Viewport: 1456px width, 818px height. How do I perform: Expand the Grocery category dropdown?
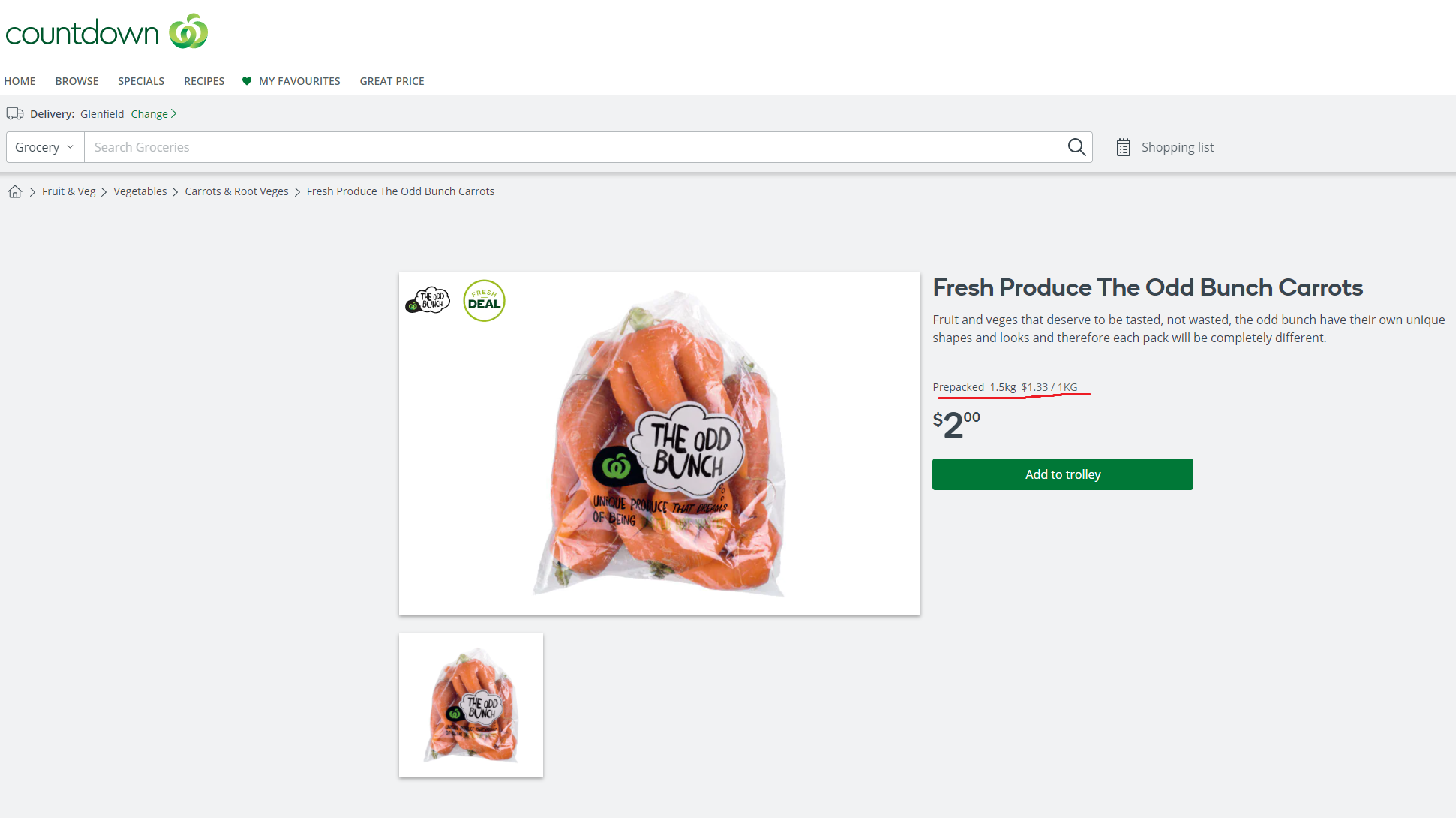click(x=45, y=147)
